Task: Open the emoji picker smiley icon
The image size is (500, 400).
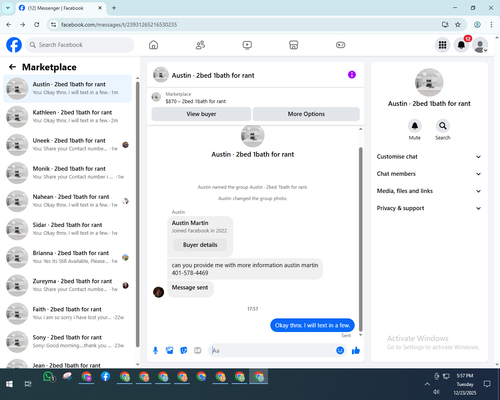Action: click(x=340, y=350)
